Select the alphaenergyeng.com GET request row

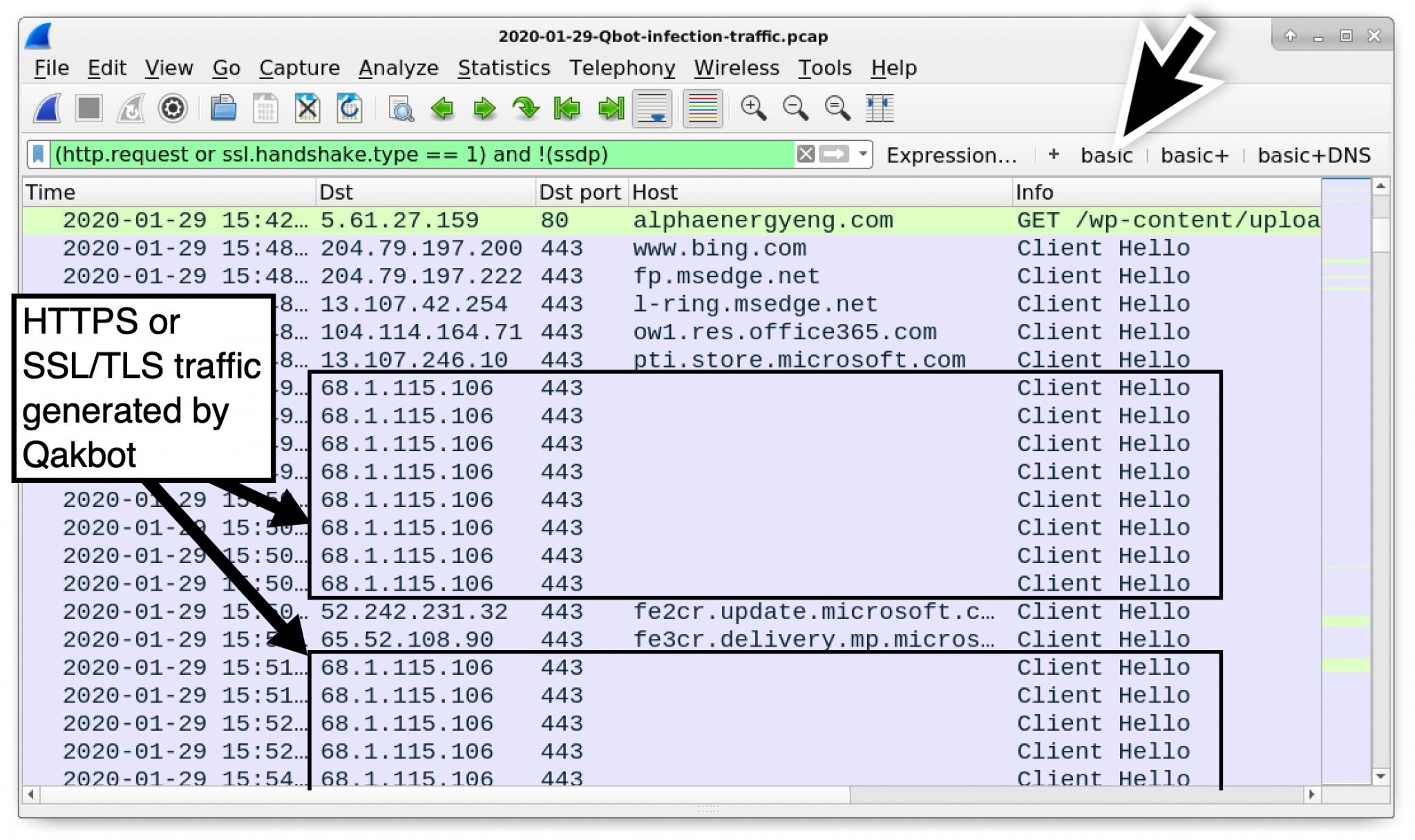[x=672, y=220]
